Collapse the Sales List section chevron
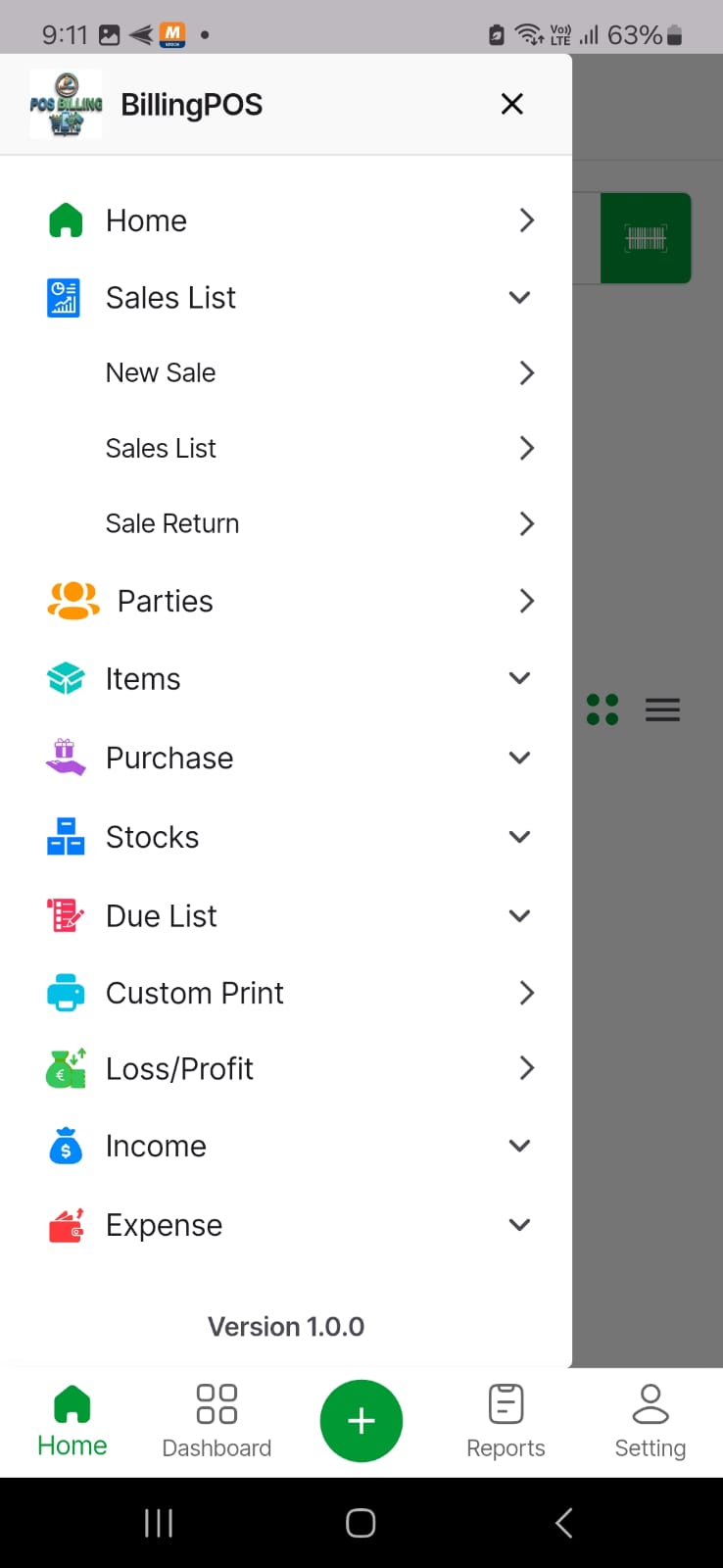 click(x=520, y=297)
